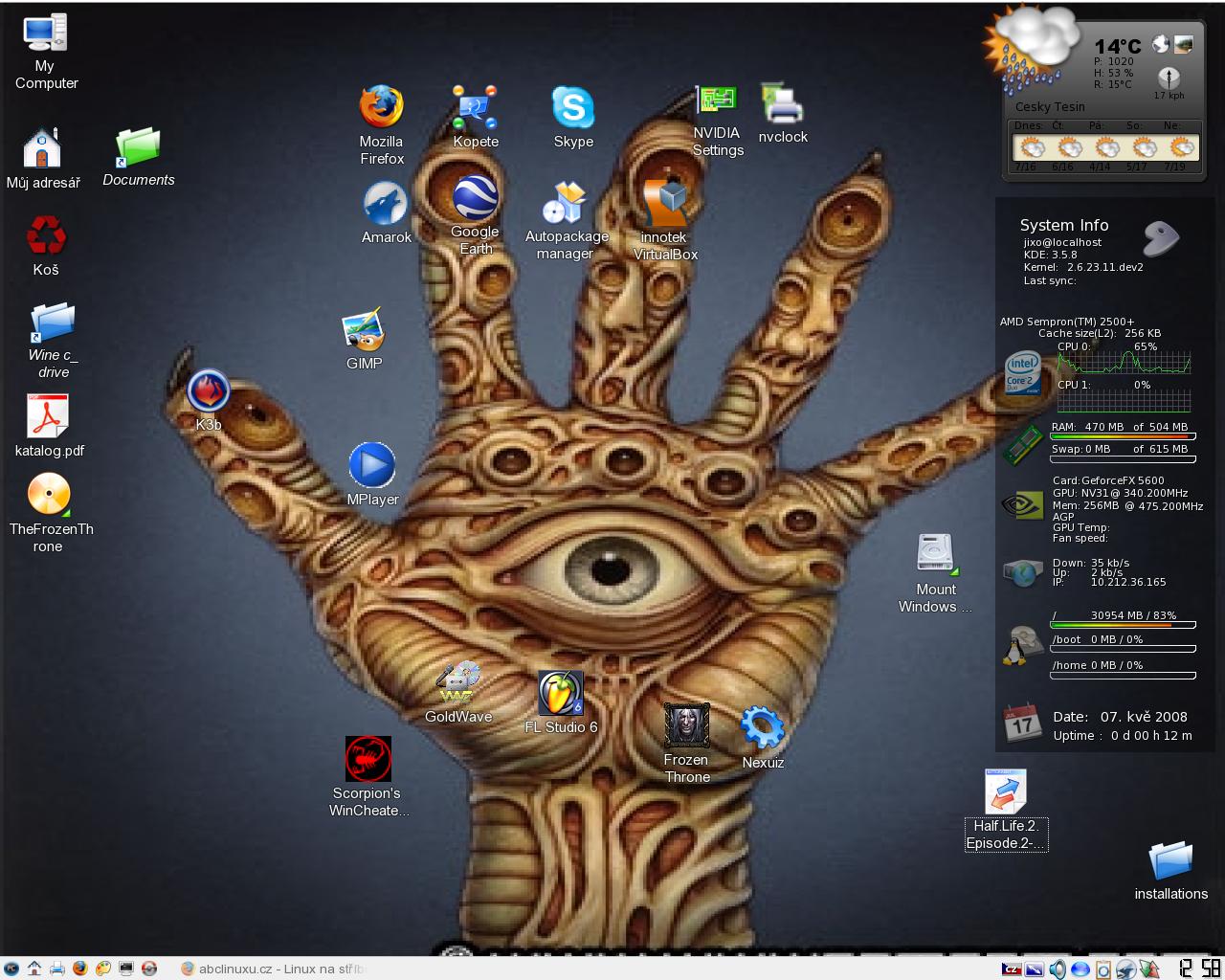This screenshot has width=1225, height=980.
Task: Click the 14°C temperature reading
Action: pyautogui.click(x=1118, y=46)
